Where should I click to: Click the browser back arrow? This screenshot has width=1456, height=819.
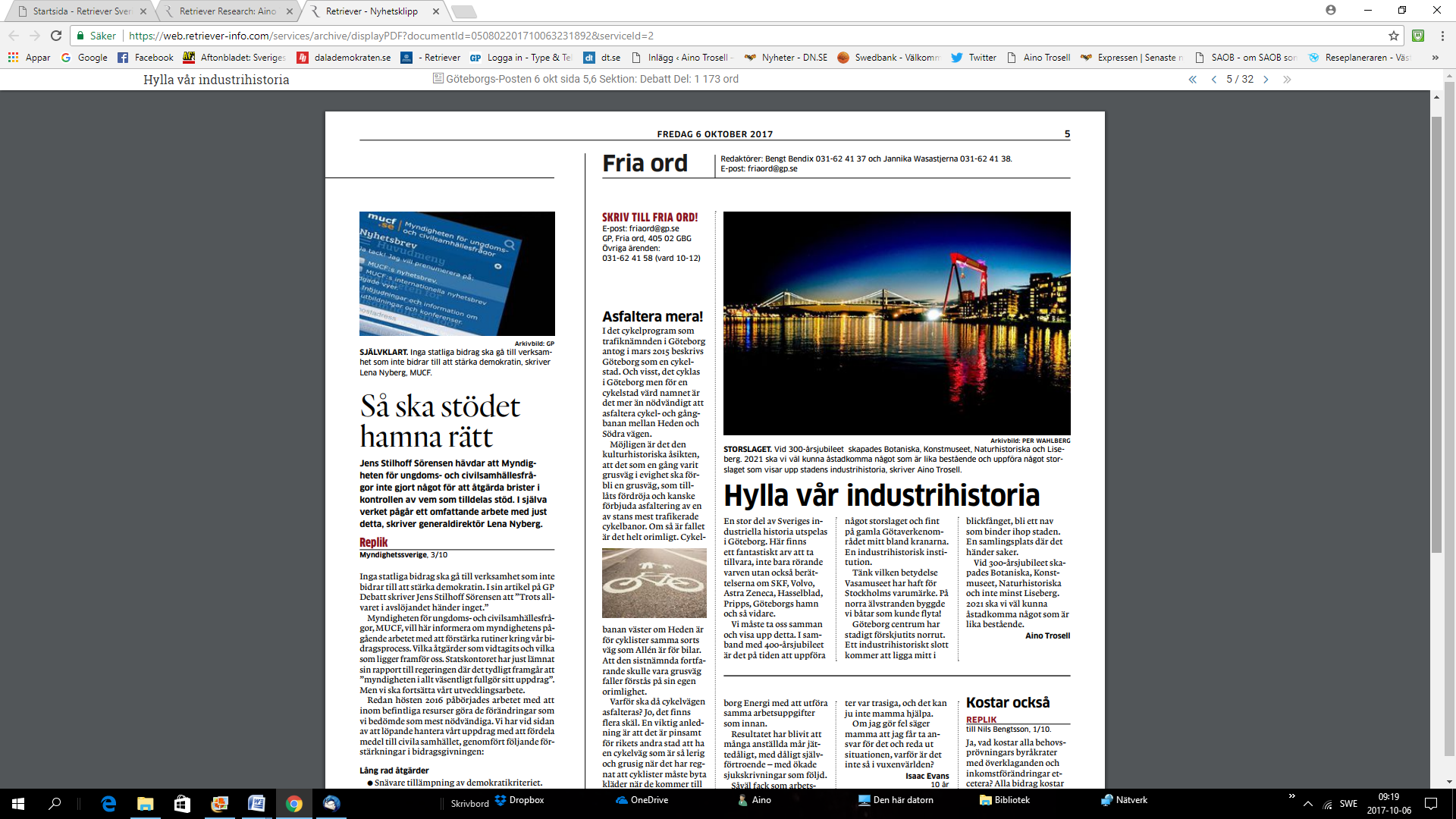click(x=14, y=36)
